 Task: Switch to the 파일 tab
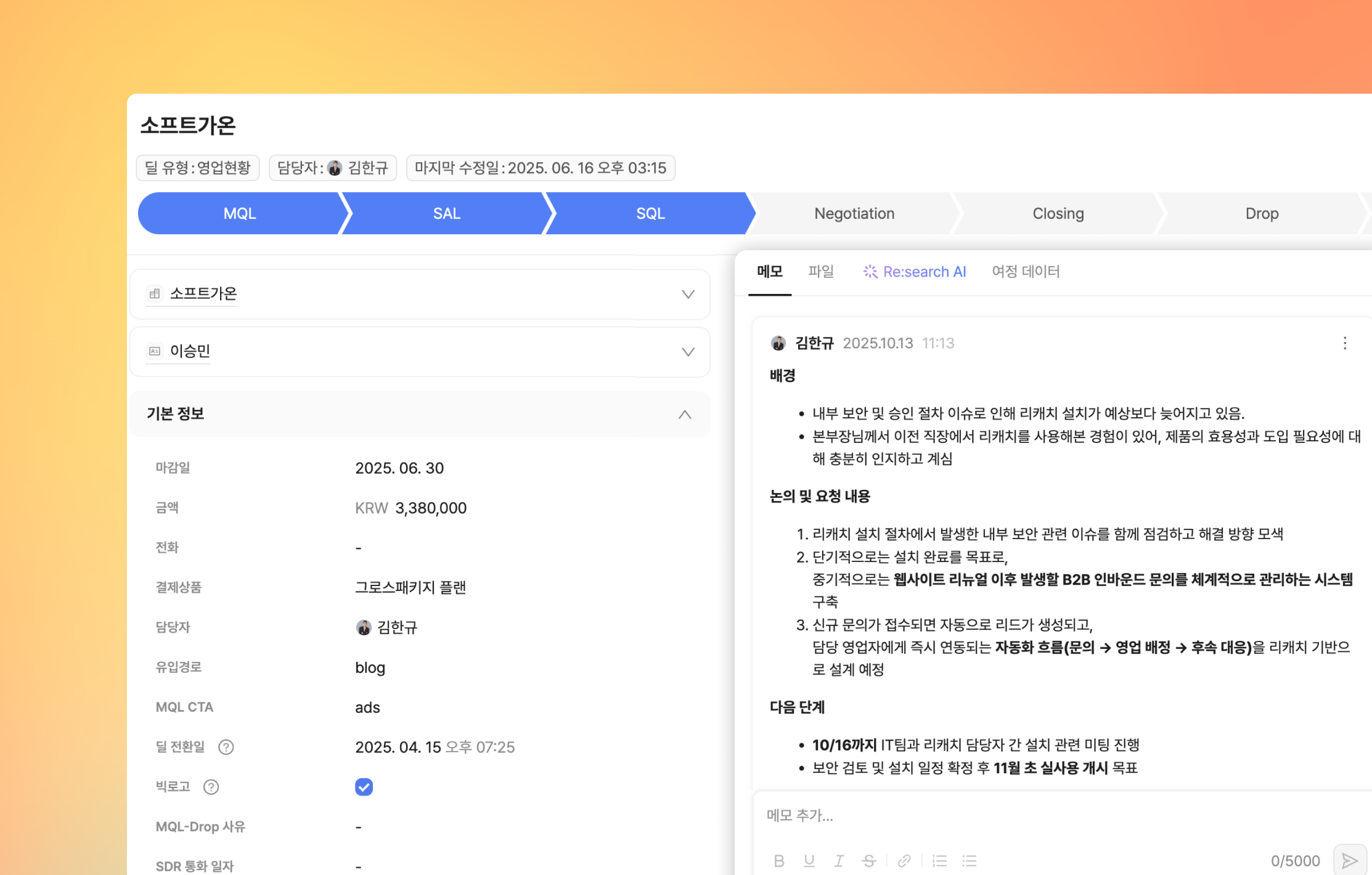821,272
